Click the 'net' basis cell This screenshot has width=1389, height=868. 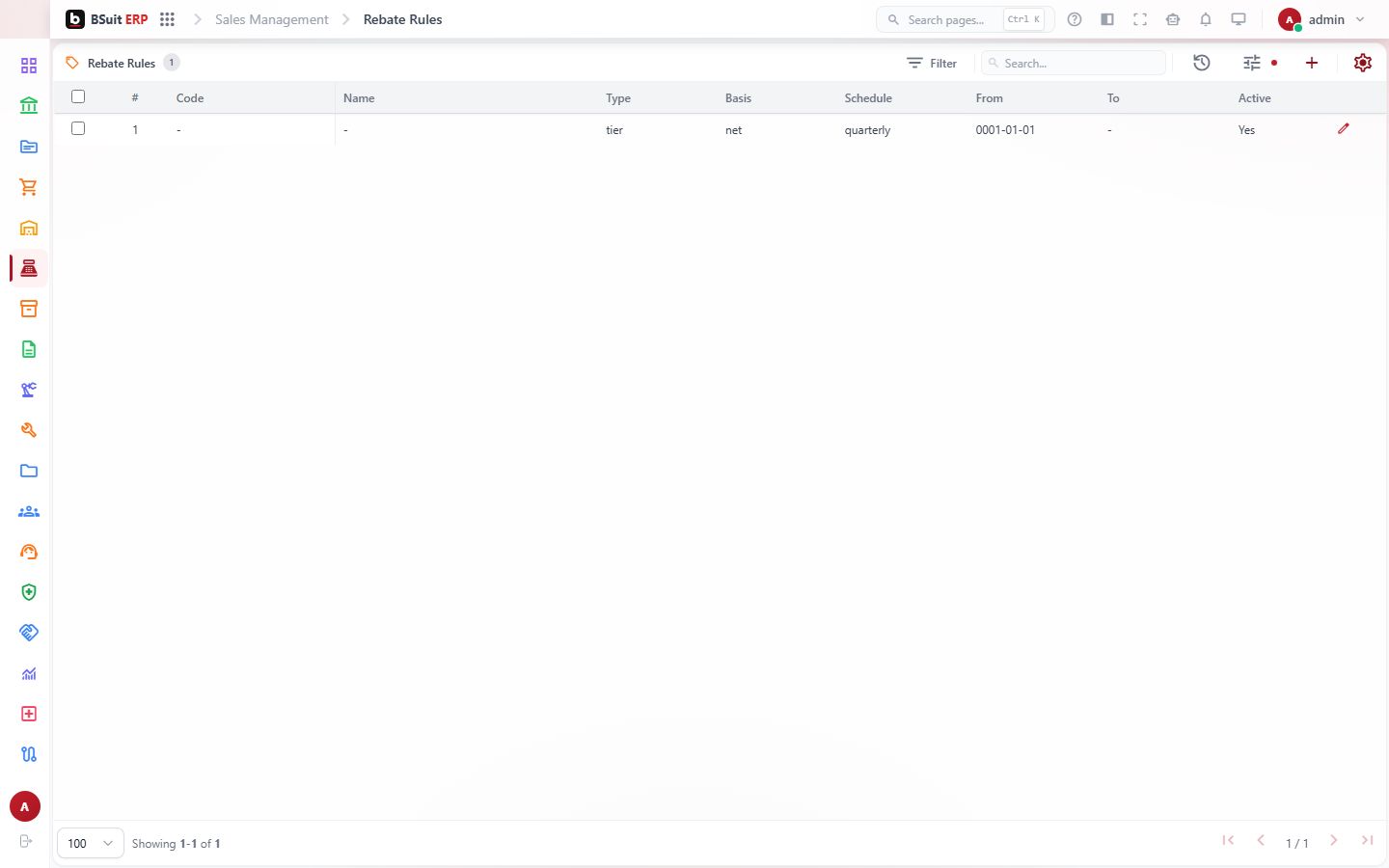click(x=733, y=130)
